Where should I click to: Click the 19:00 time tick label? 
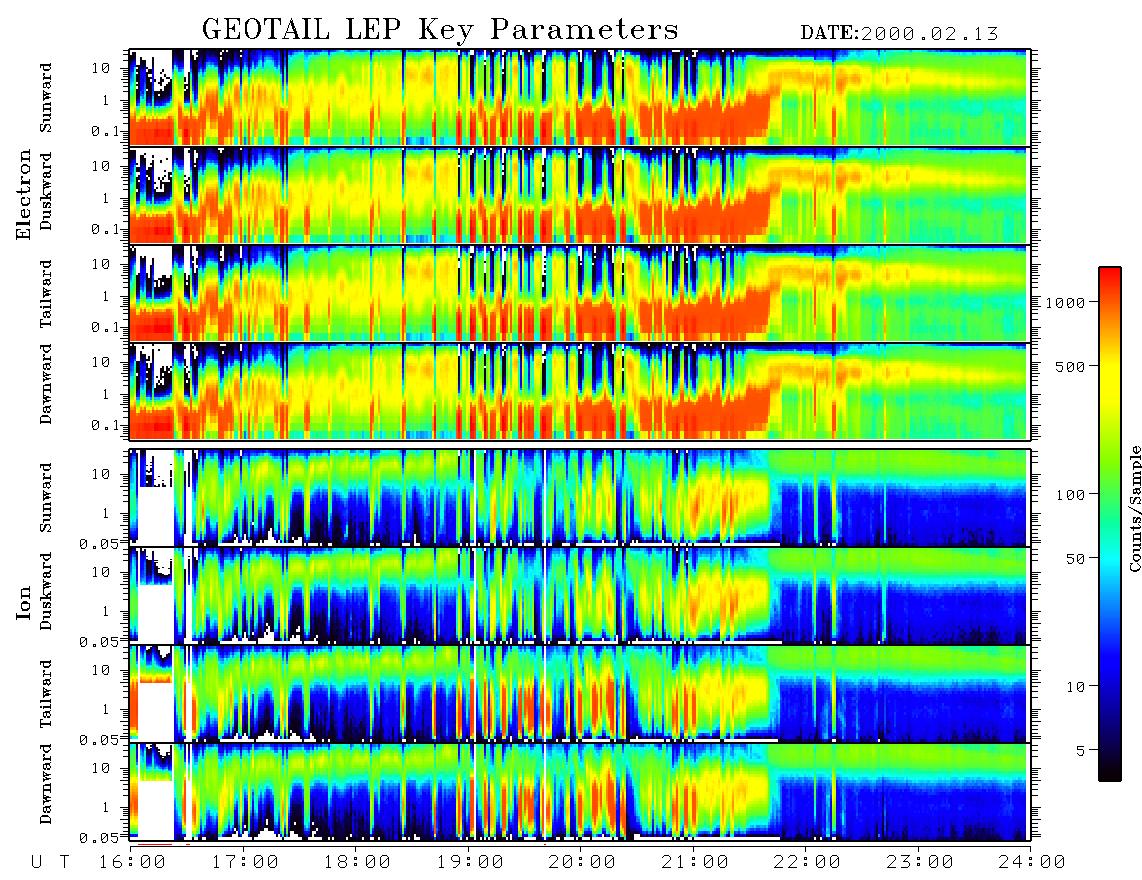pos(470,863)
